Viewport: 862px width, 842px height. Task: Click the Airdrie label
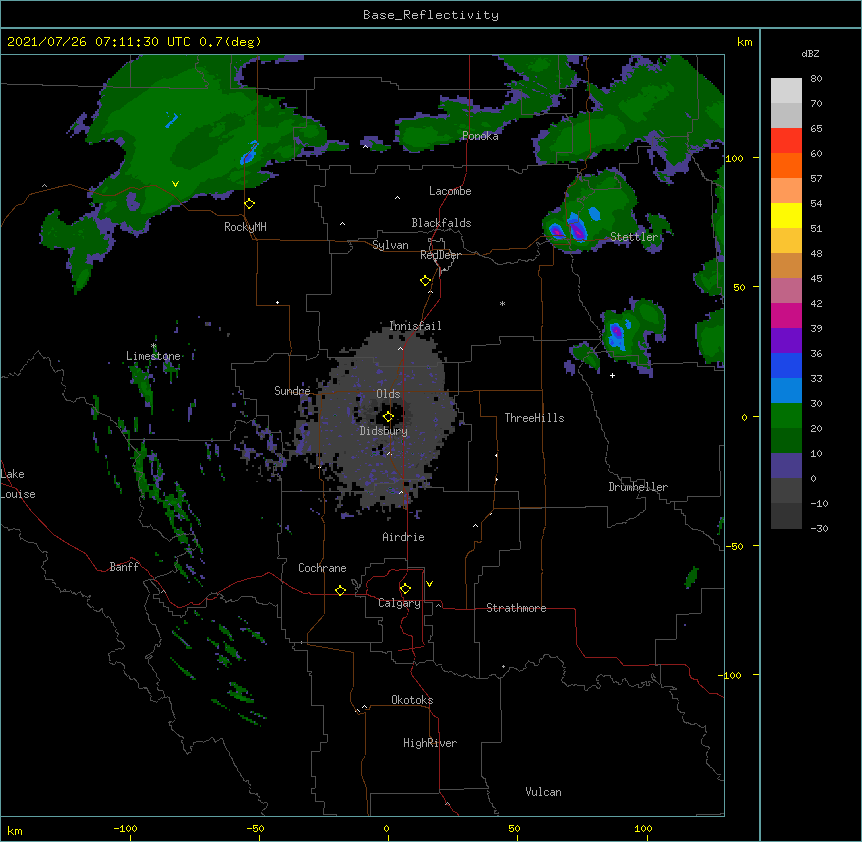tap(404, 537)
